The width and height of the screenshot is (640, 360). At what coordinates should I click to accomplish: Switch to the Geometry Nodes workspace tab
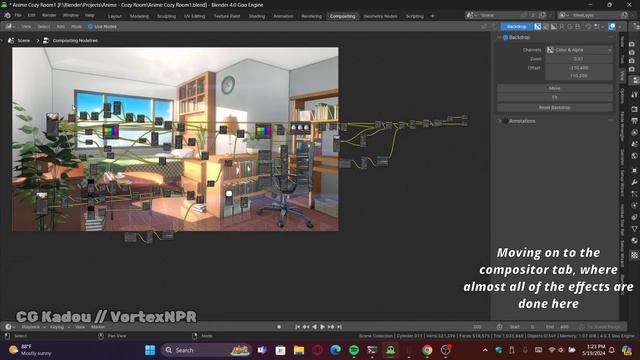pyautogui.click(x=380, y=16)
